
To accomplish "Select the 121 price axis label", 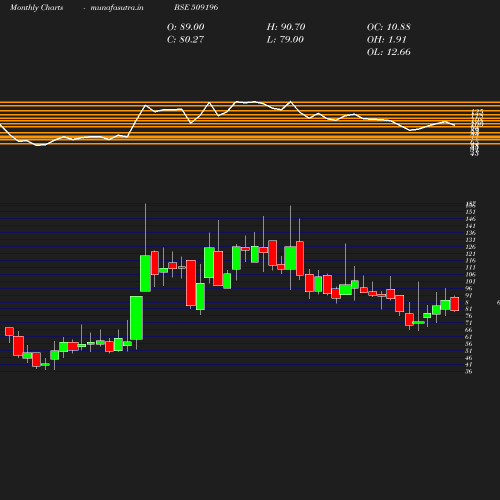I will click(470, 254).
